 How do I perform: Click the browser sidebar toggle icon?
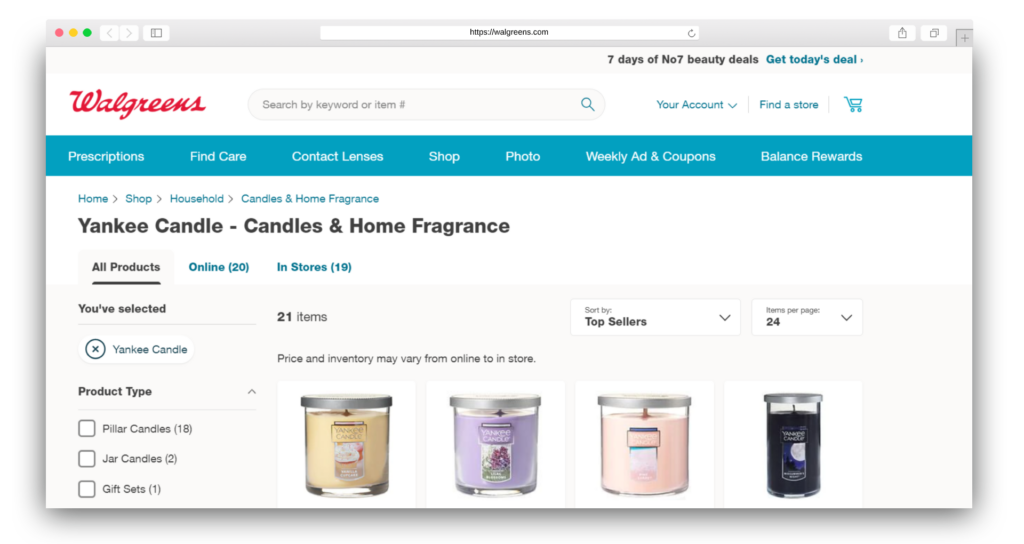point(157,33)
